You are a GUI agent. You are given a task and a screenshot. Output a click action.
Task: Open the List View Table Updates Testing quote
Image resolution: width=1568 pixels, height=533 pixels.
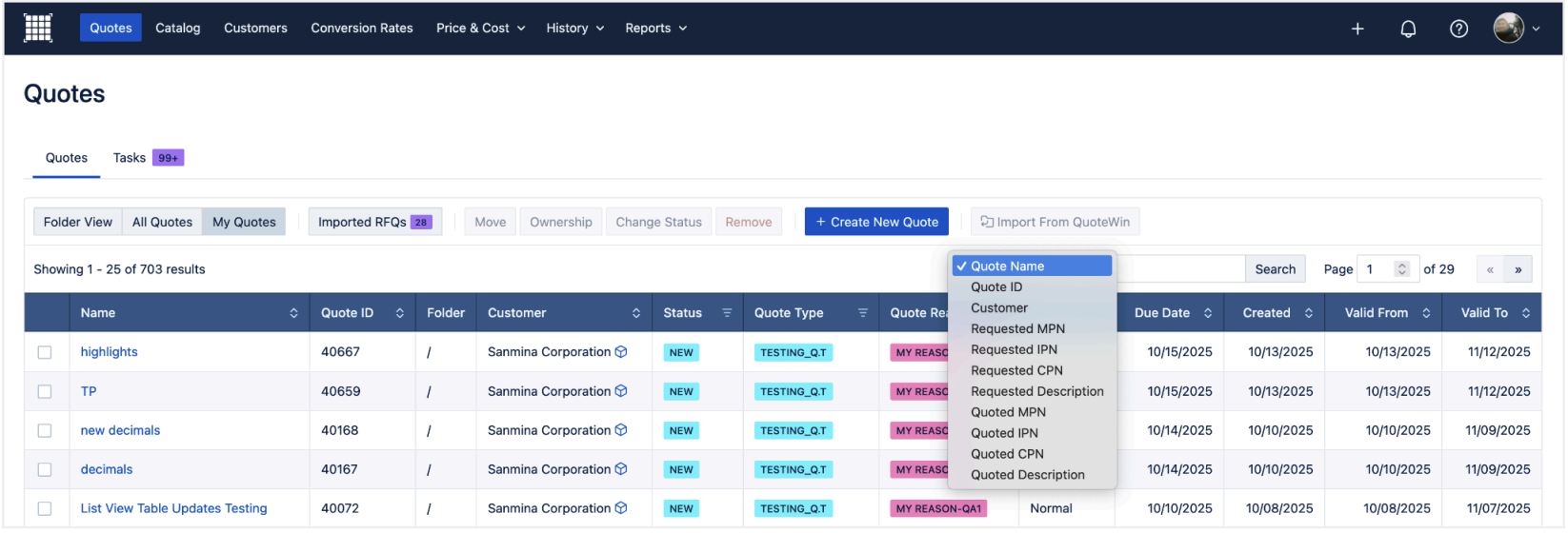(173, 509)
